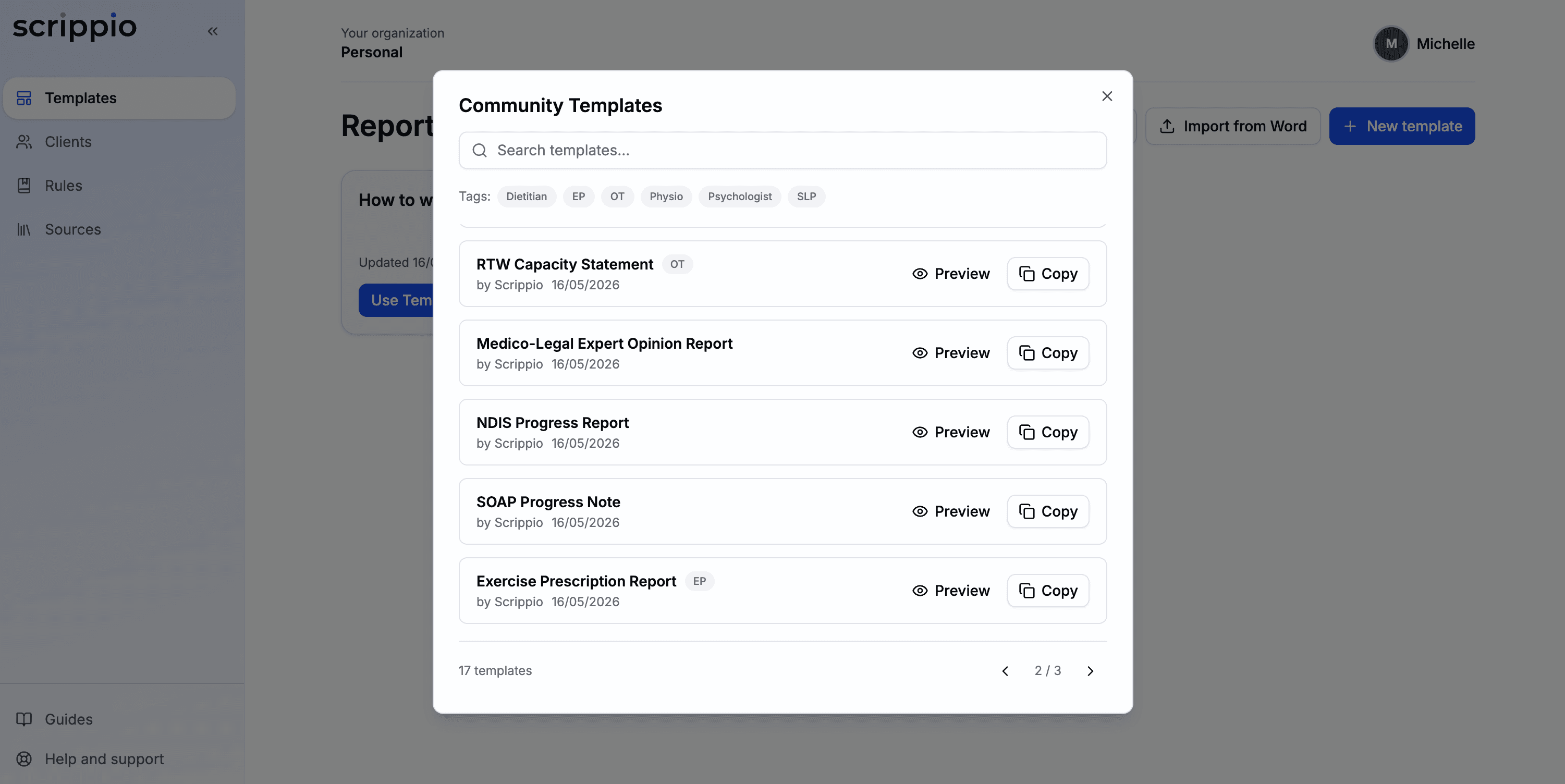Close the Community Templates dialog
Image resolution: width=1565 pixels, height=784 pixels.
pos(1107,96)
